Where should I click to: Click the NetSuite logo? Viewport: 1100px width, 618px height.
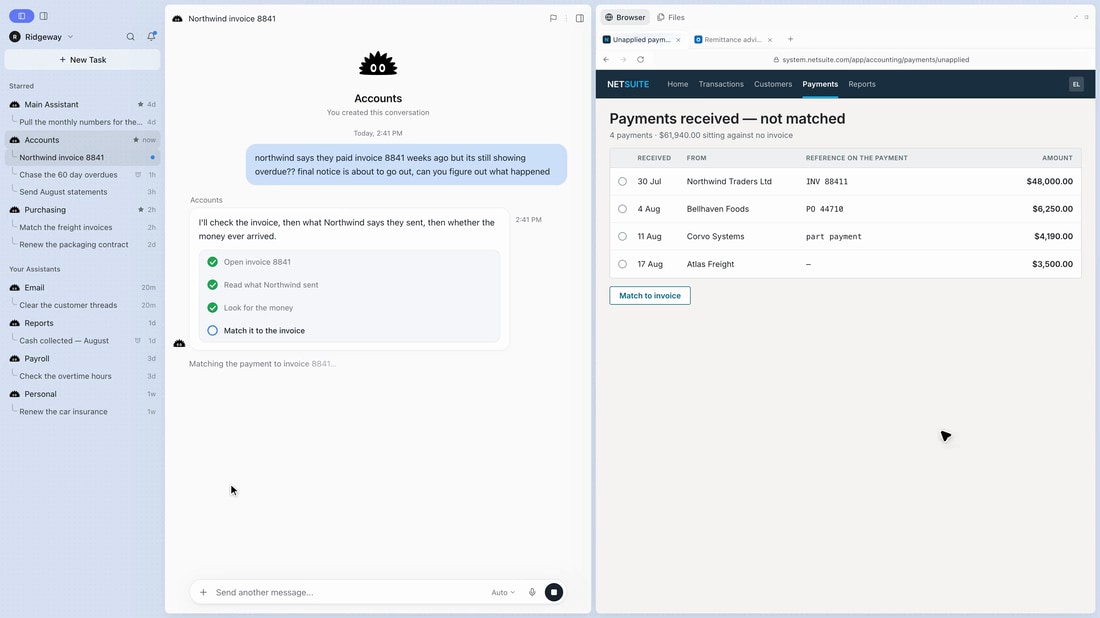(x=628, y=84)
